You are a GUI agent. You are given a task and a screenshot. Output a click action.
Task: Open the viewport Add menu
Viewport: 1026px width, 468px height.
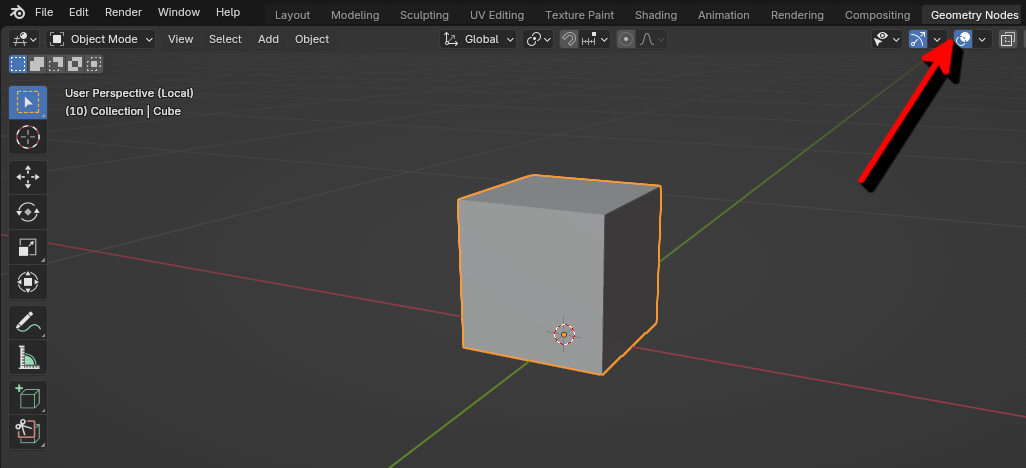click(268, 39)
